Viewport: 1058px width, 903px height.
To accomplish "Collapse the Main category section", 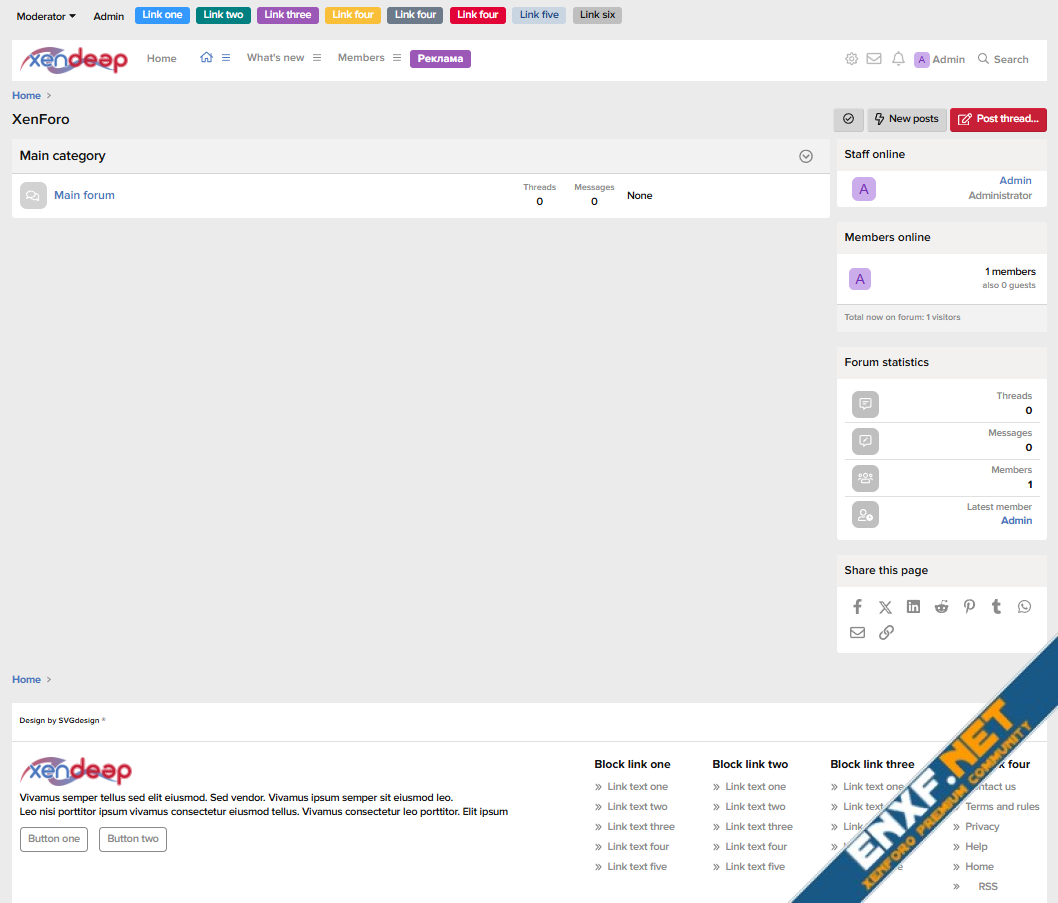I will [x=806, y=156].
